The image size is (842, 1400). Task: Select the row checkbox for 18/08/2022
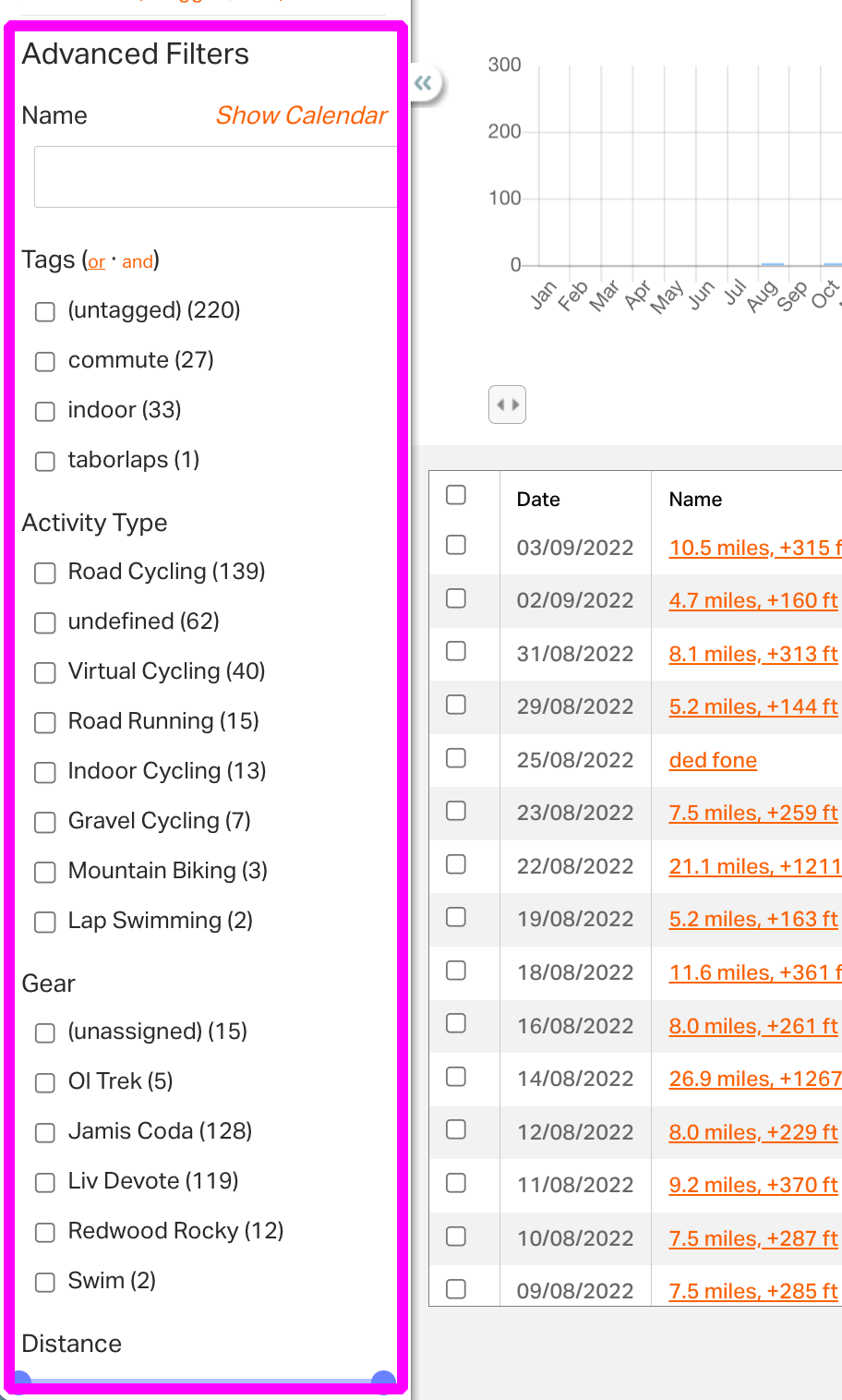click(x=456, y=971)
